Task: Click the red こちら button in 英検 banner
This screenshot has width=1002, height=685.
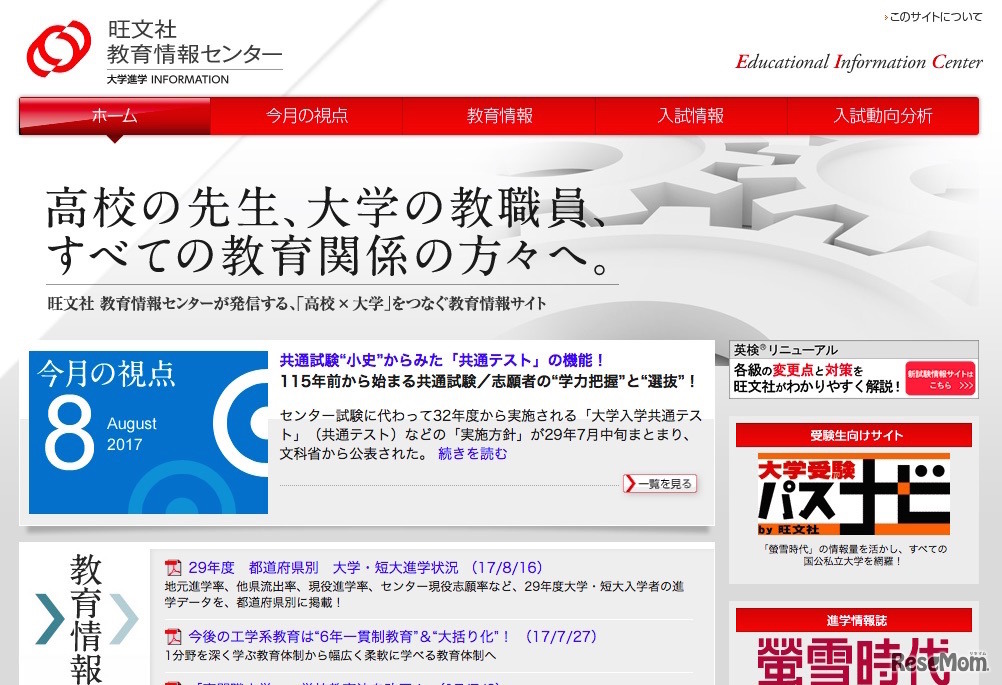Action: click(940, 379)
